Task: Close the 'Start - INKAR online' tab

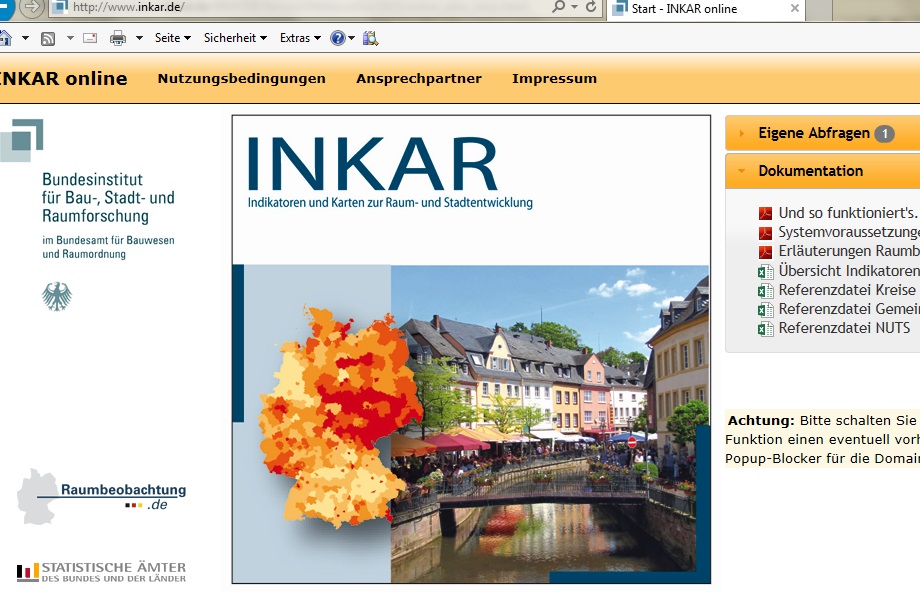Action: 794,8
